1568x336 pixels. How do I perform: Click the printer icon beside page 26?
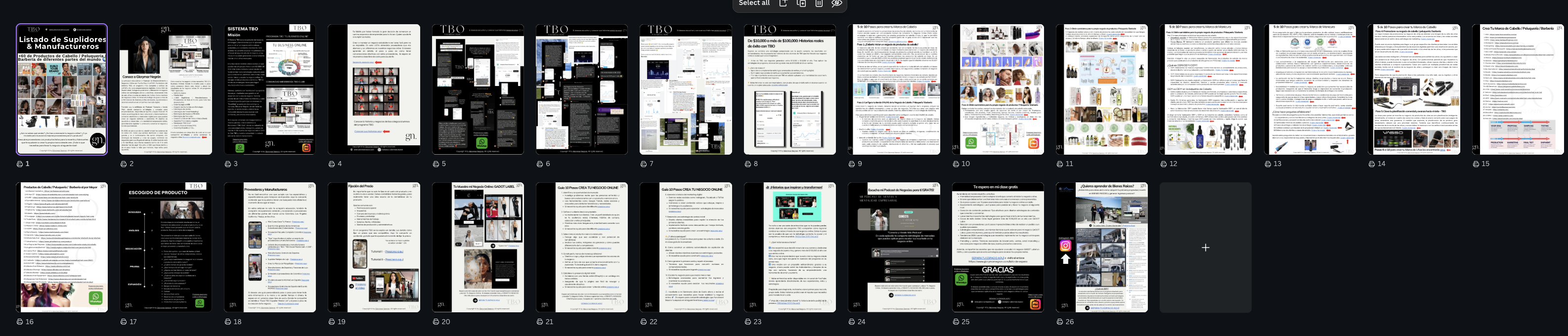1060,322
